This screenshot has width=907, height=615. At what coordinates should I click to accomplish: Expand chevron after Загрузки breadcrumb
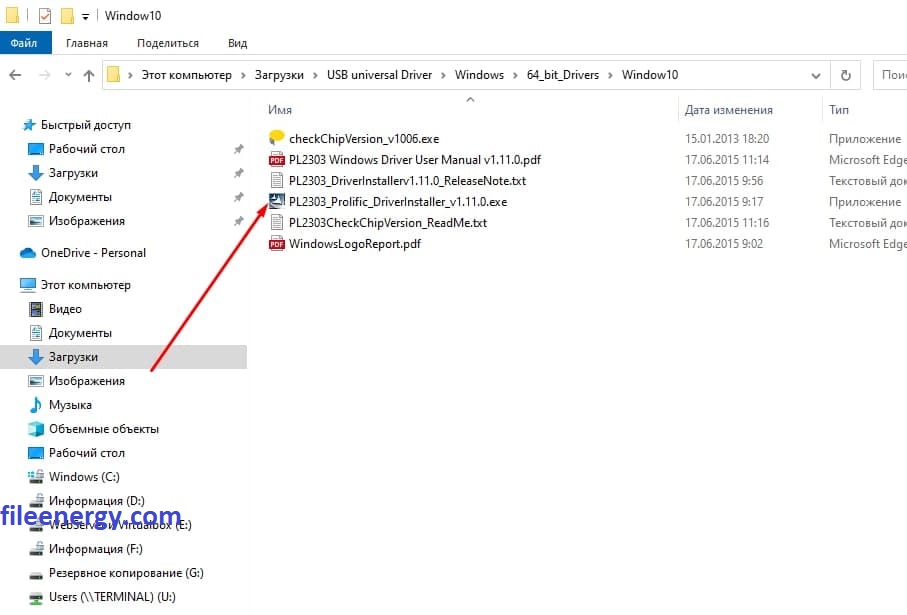tap(315, 75)
